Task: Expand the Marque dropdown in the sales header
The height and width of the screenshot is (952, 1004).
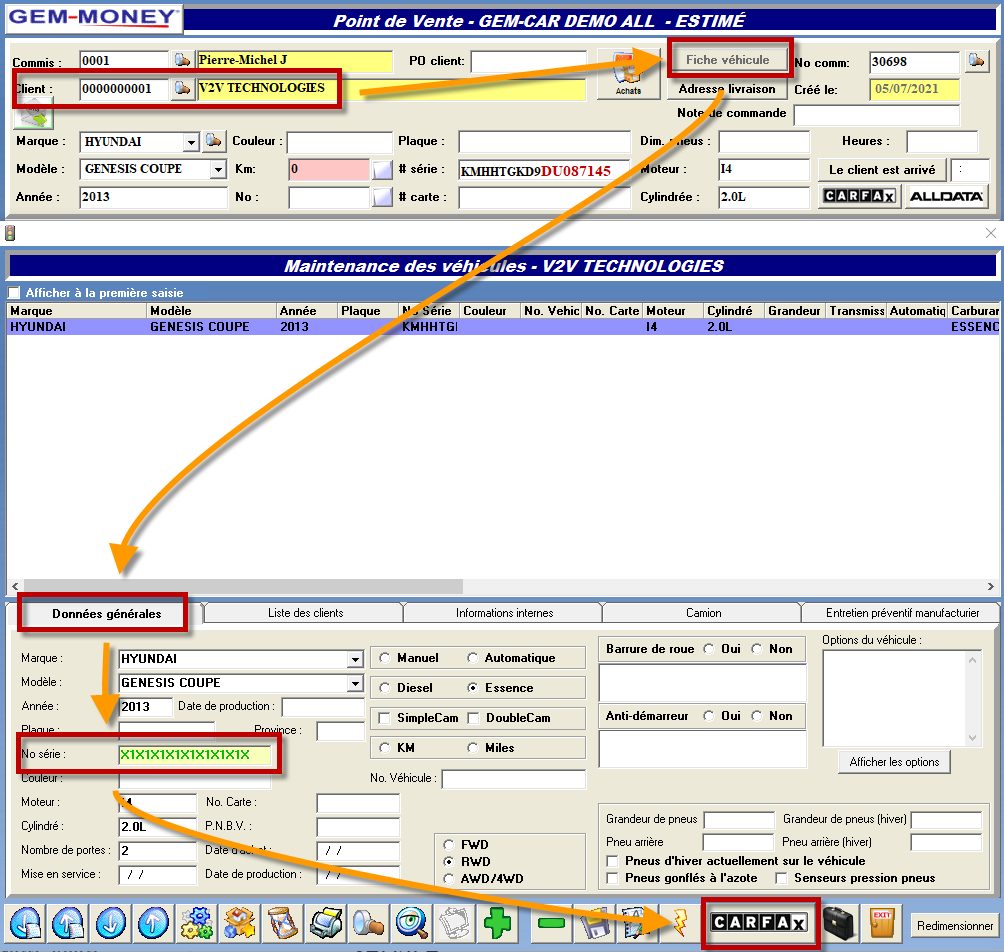Action: tap(191, 142)
